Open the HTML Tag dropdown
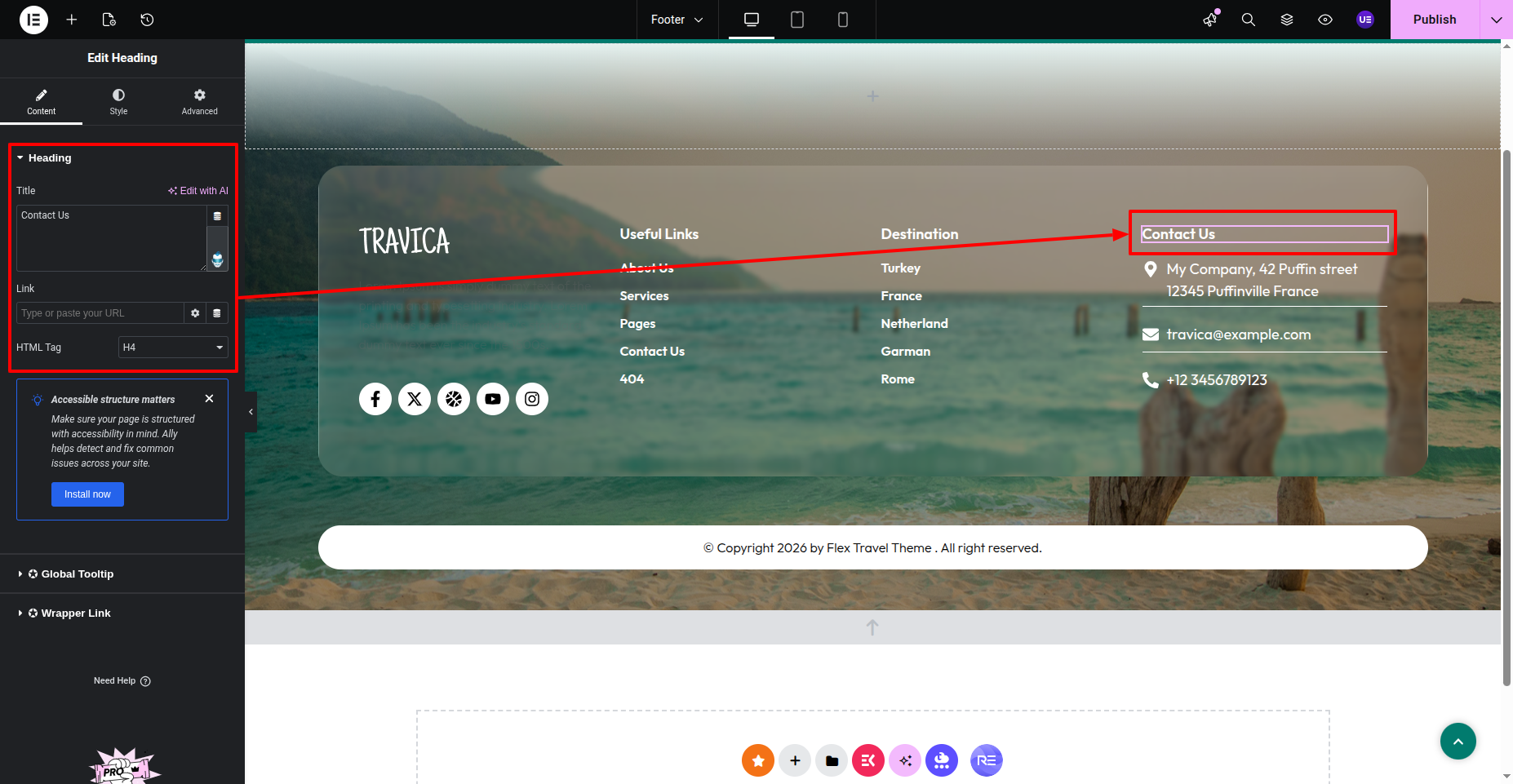 [173, 348]
